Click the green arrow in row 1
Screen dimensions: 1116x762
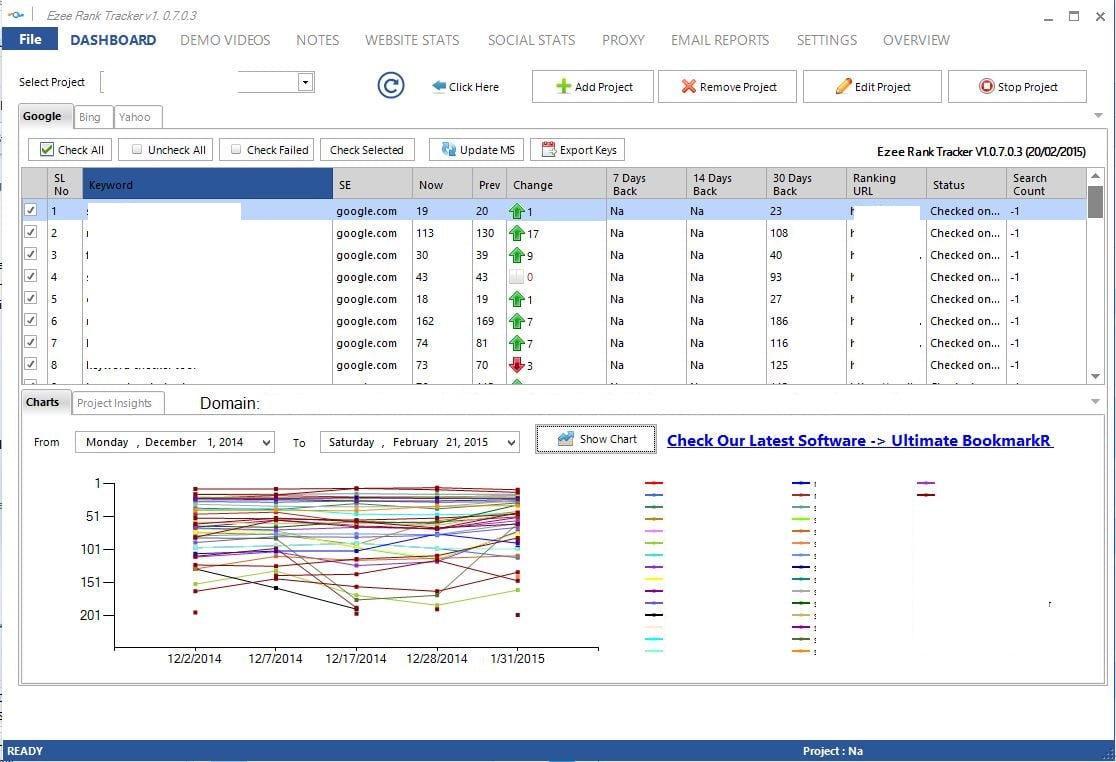pyautogui.click(x=517, y=211)
